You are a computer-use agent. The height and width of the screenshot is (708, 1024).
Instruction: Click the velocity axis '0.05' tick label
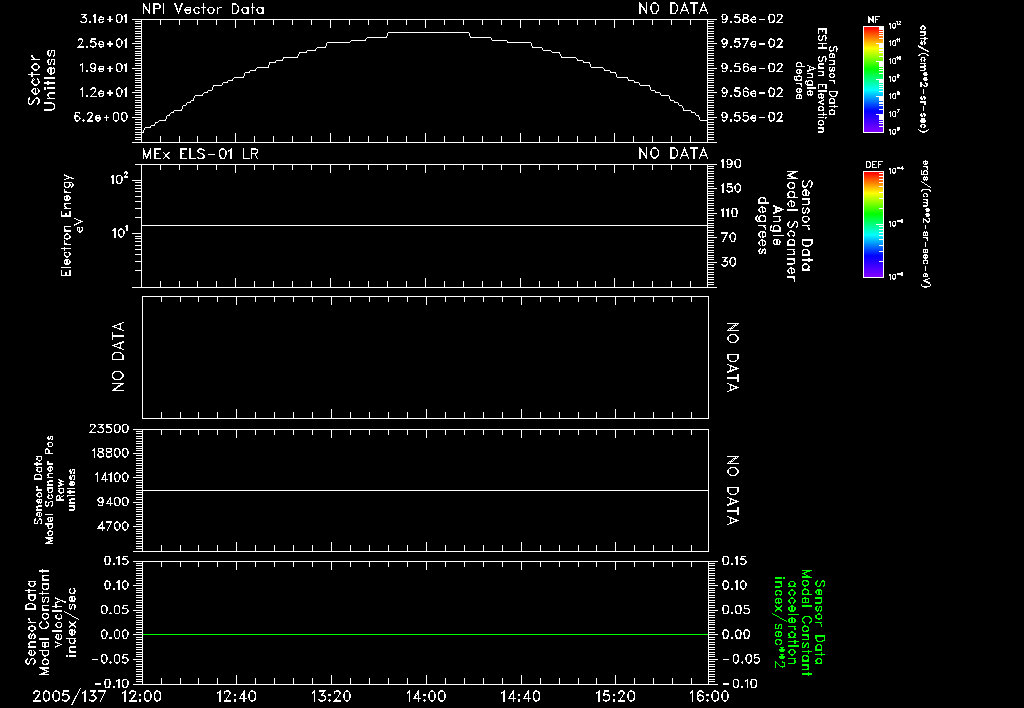point(117,610)
